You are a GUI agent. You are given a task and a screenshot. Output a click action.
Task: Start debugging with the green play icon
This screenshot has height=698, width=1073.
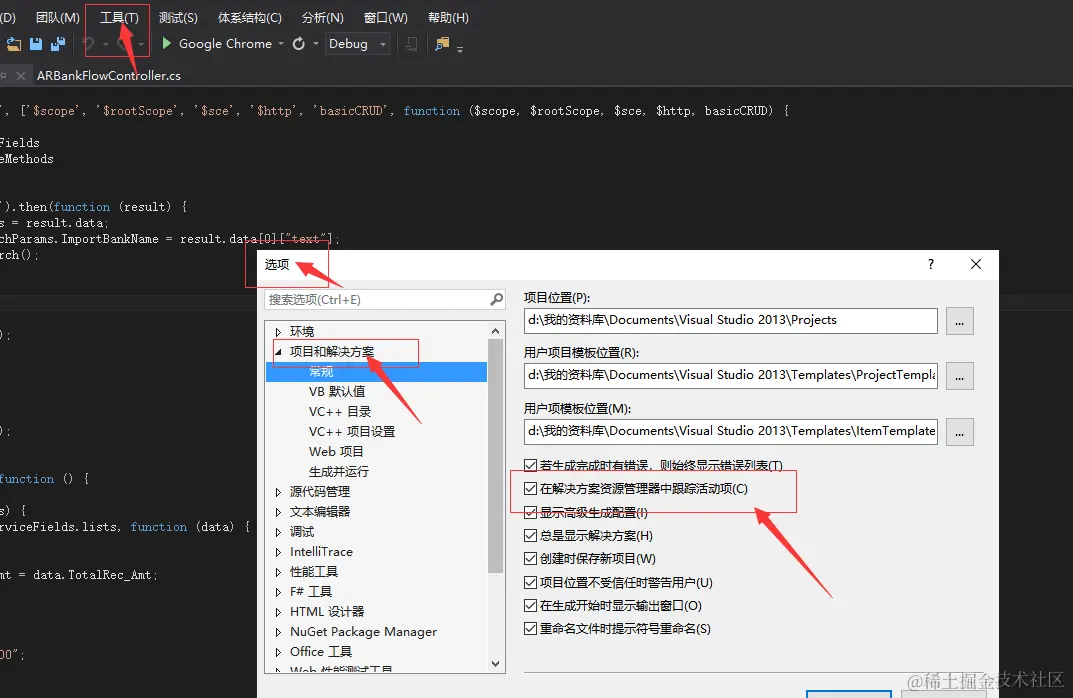click(x=166, y=44)
